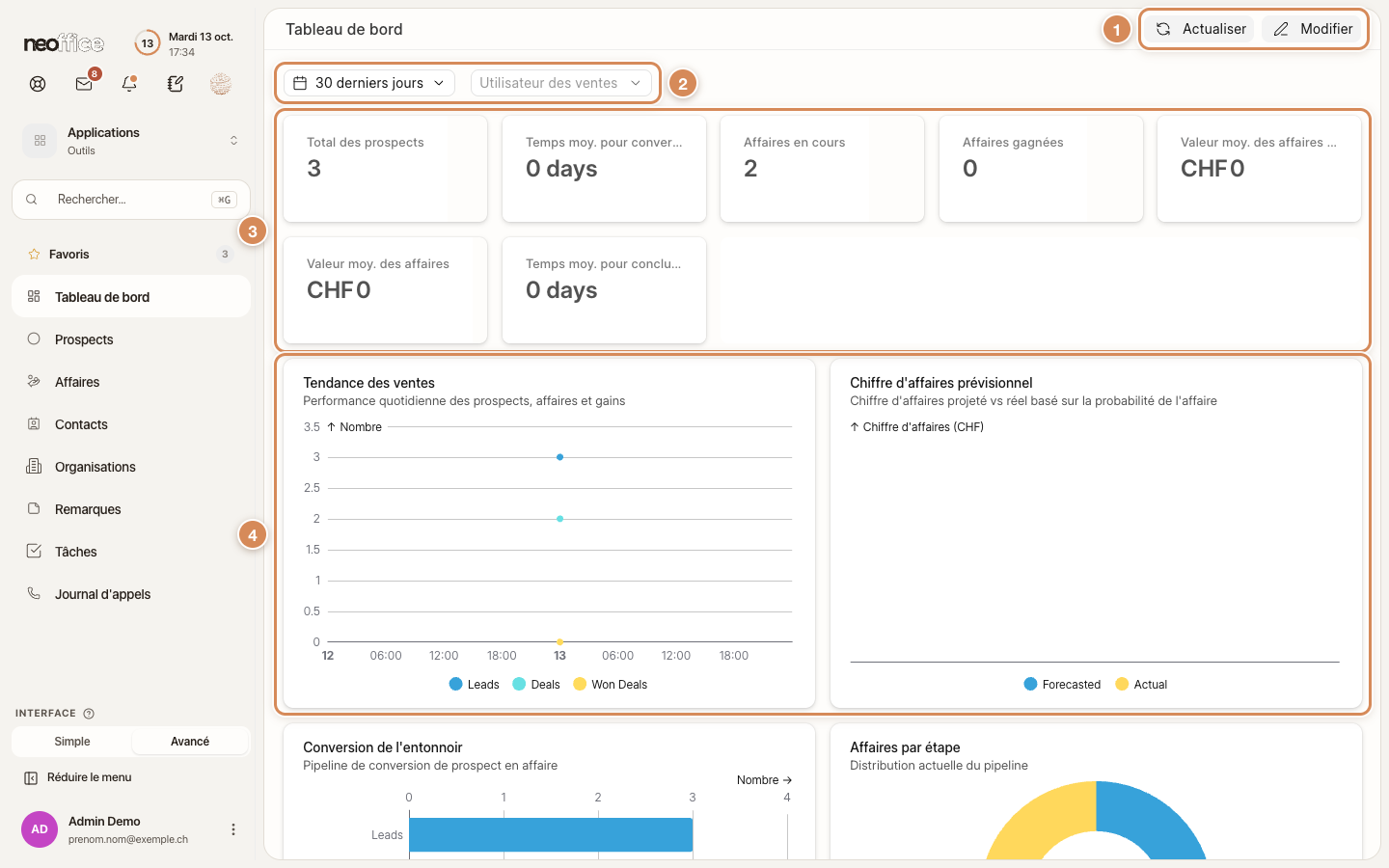
Task: Navigate to Organisations
Action: pyautogui.click(x=131, y=467)
